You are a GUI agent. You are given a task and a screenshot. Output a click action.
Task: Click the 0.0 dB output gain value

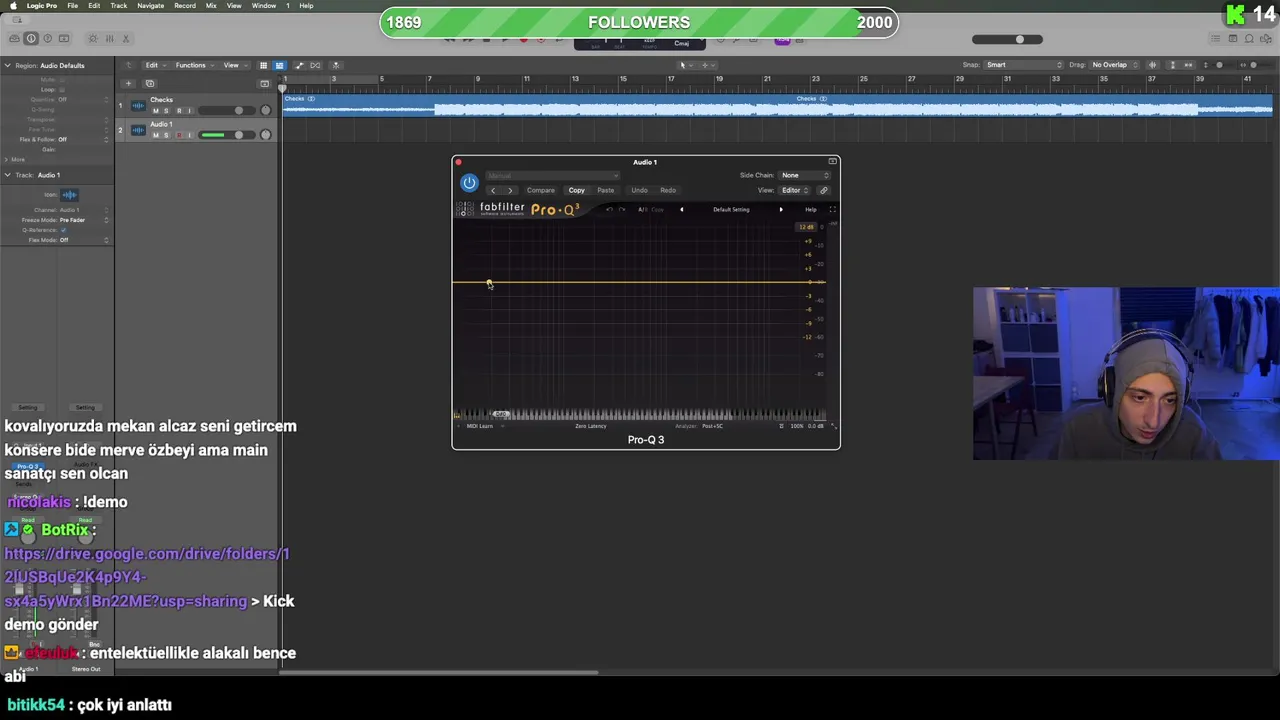[816, 426]
